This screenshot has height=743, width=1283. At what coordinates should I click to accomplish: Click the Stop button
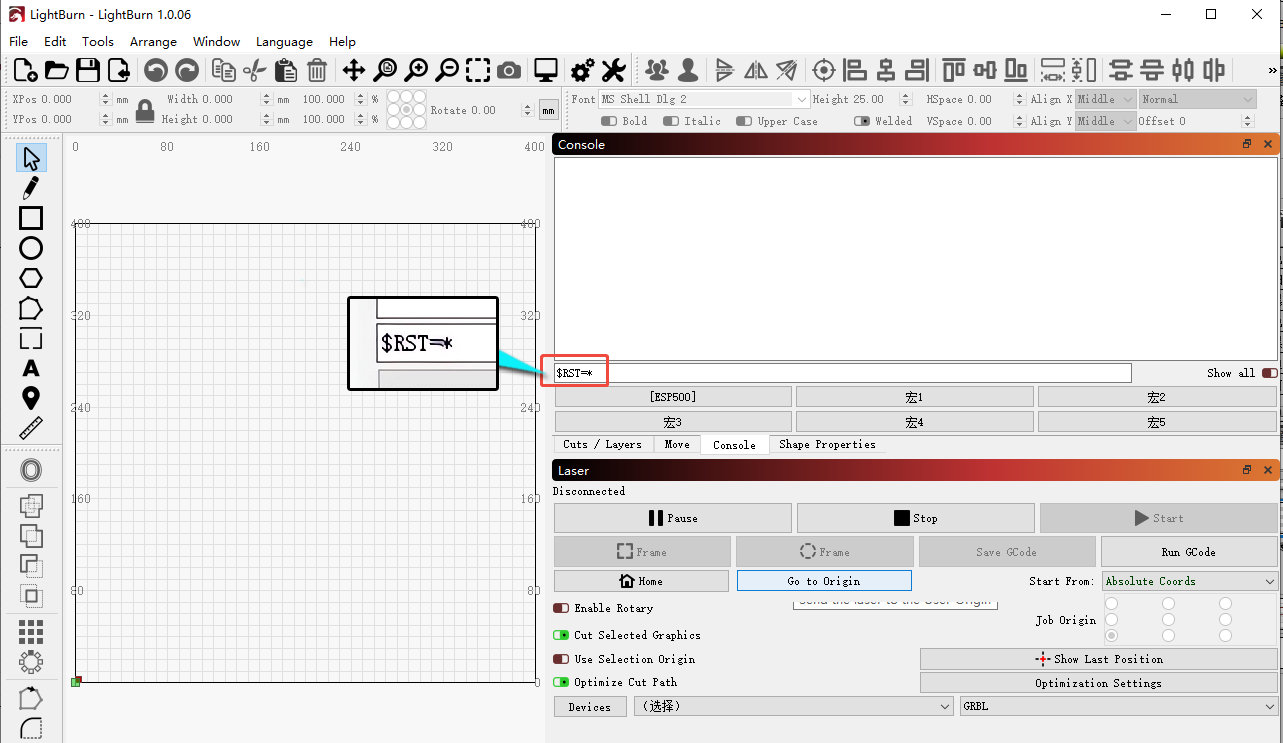916,518
